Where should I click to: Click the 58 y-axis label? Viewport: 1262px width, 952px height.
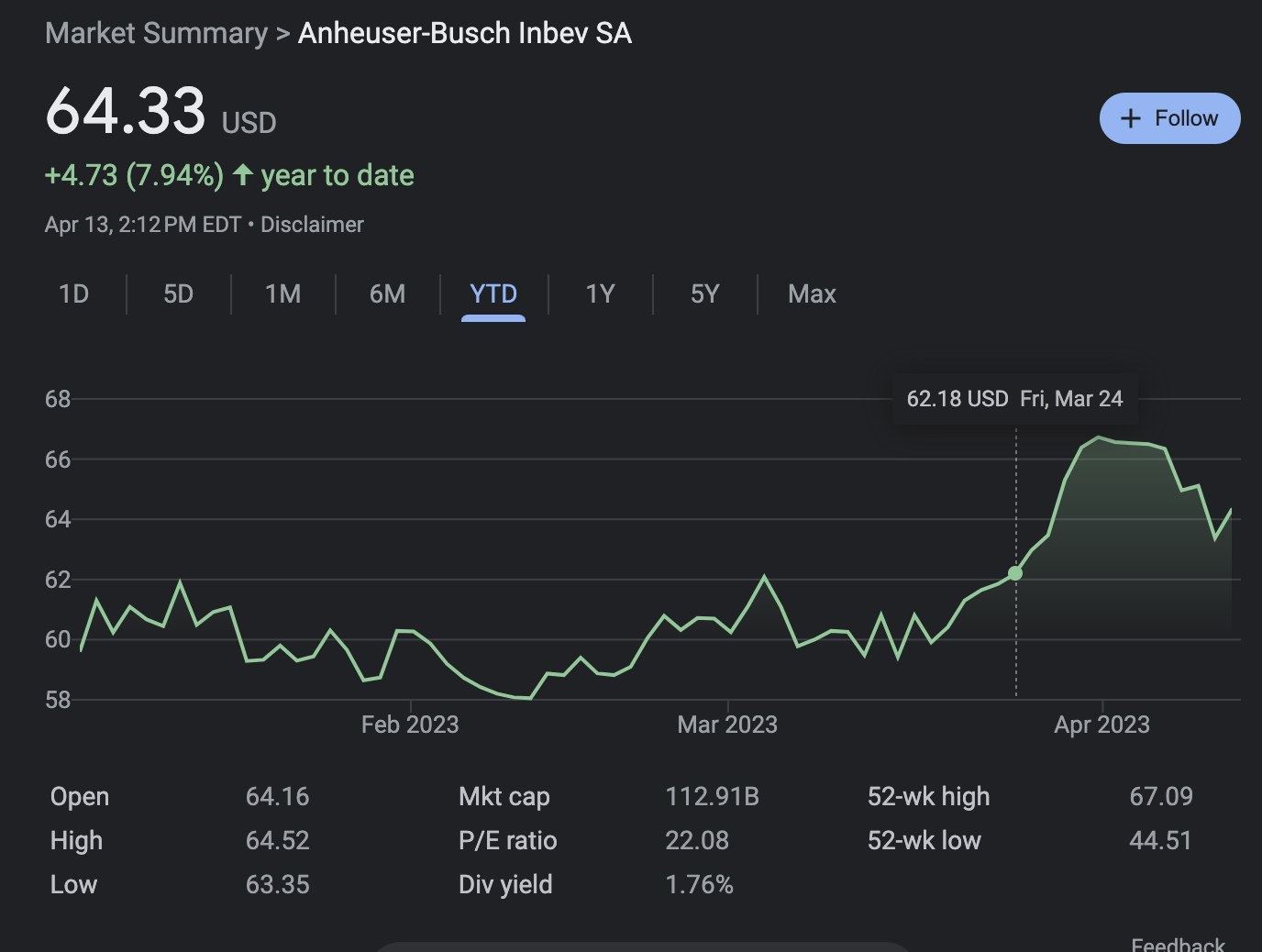[58, 700]
